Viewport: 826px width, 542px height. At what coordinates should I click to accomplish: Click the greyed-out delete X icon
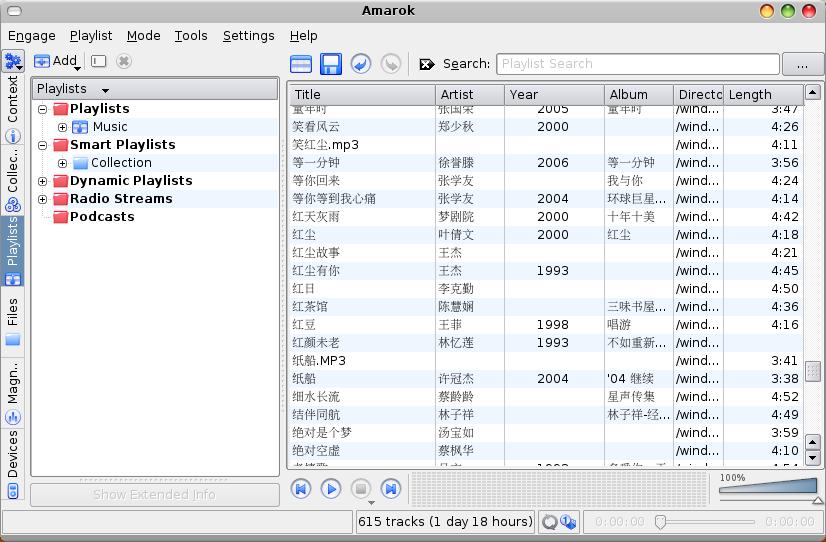[124, 61]
